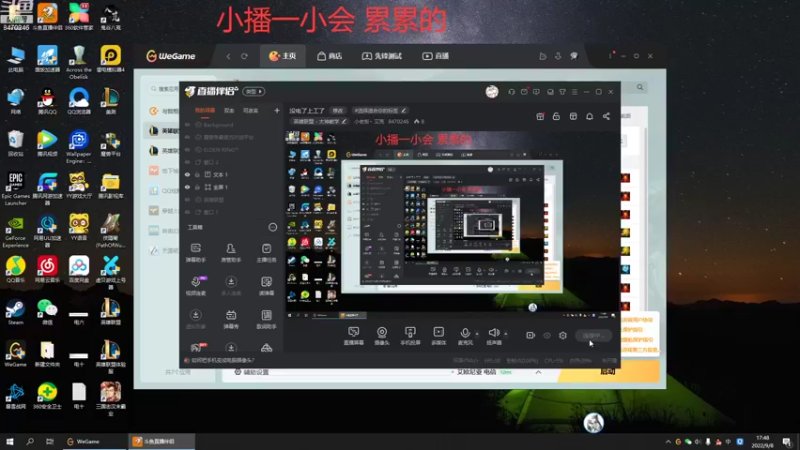Image resolution: width=800 pixels, height=450 pixels.
Task: Hide the 全屏 1 source
Action: (187, 187)
